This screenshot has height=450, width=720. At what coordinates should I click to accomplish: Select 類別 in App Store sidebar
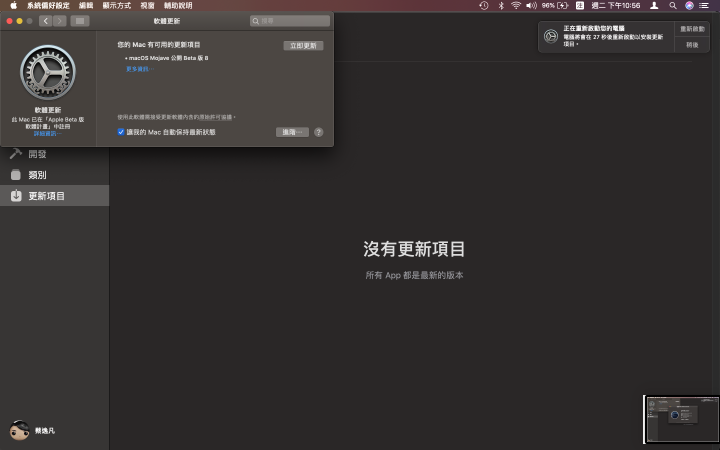55,175
